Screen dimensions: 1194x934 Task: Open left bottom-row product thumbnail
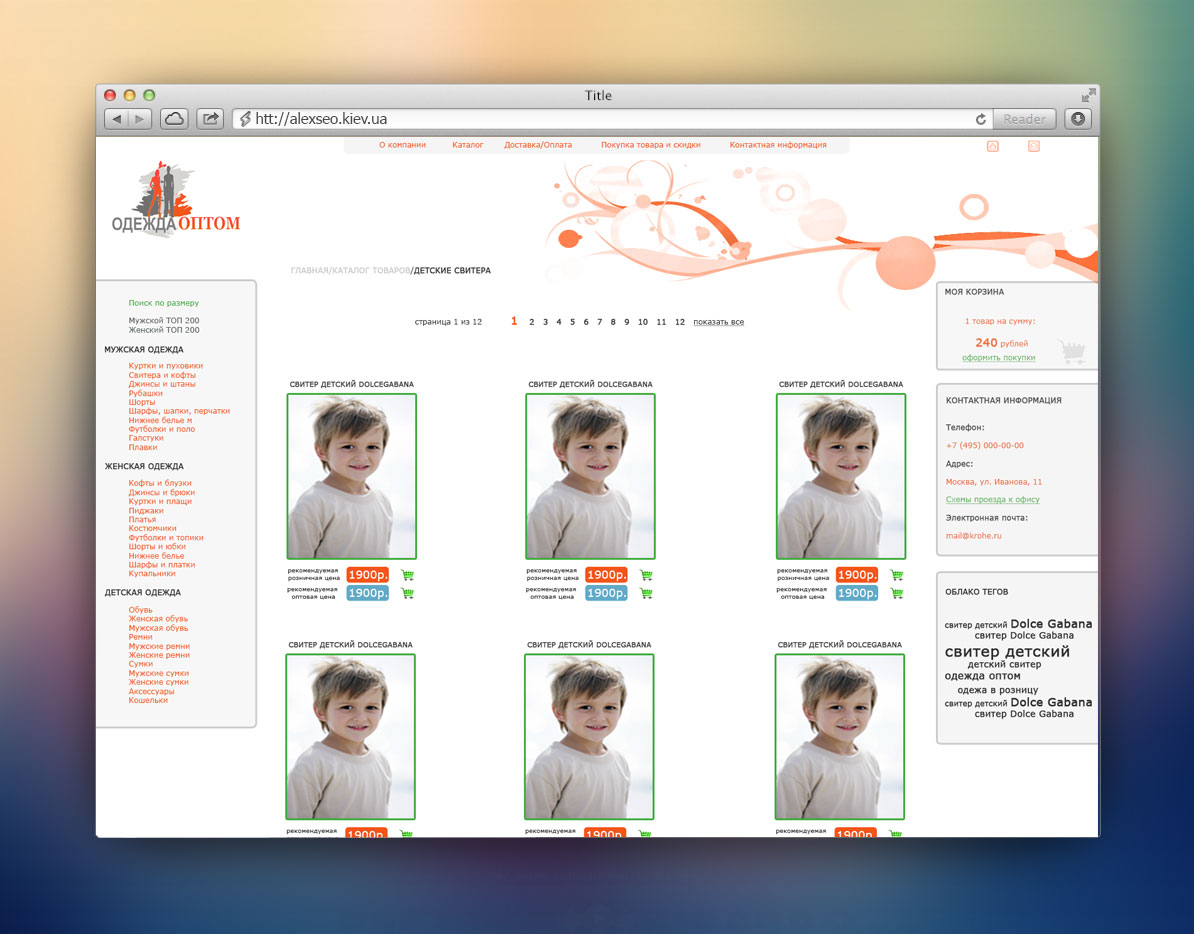coord(350,737)
